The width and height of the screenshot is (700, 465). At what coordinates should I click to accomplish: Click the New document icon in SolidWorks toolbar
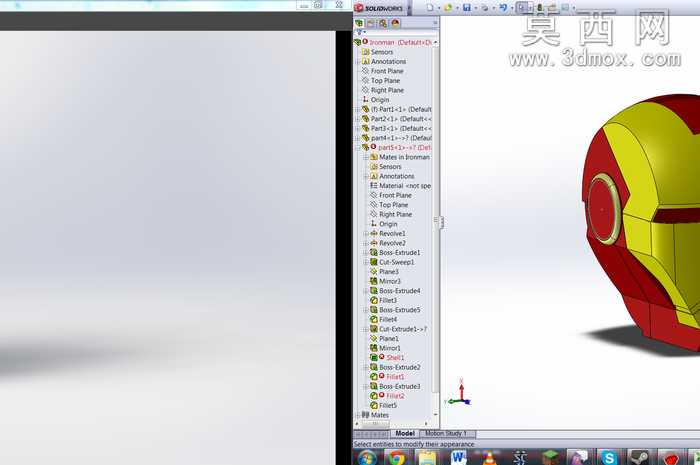pyautogui.click(x=429, y=8)
